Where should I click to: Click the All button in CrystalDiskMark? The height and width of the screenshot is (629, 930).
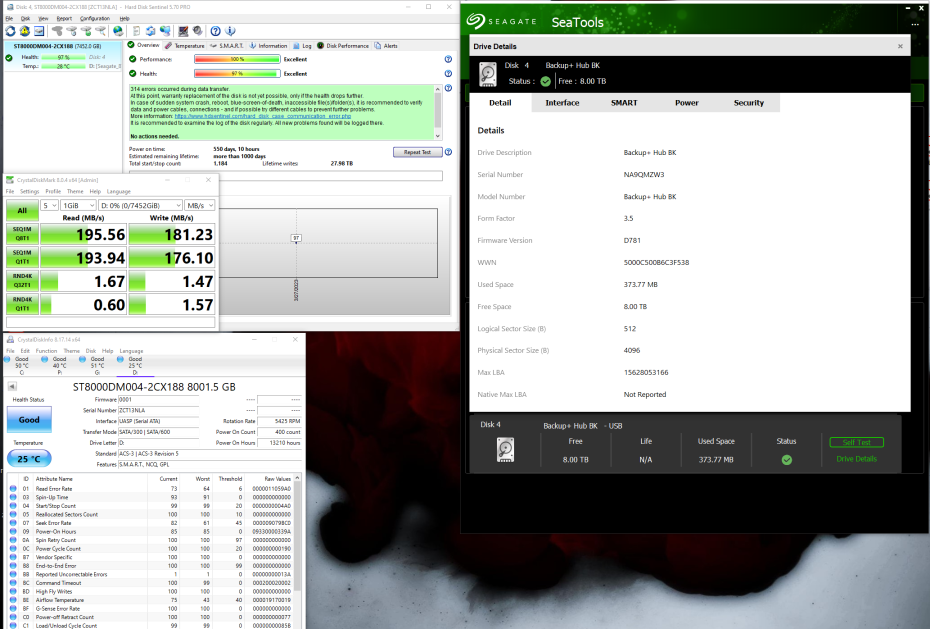[x=22, y=210]
